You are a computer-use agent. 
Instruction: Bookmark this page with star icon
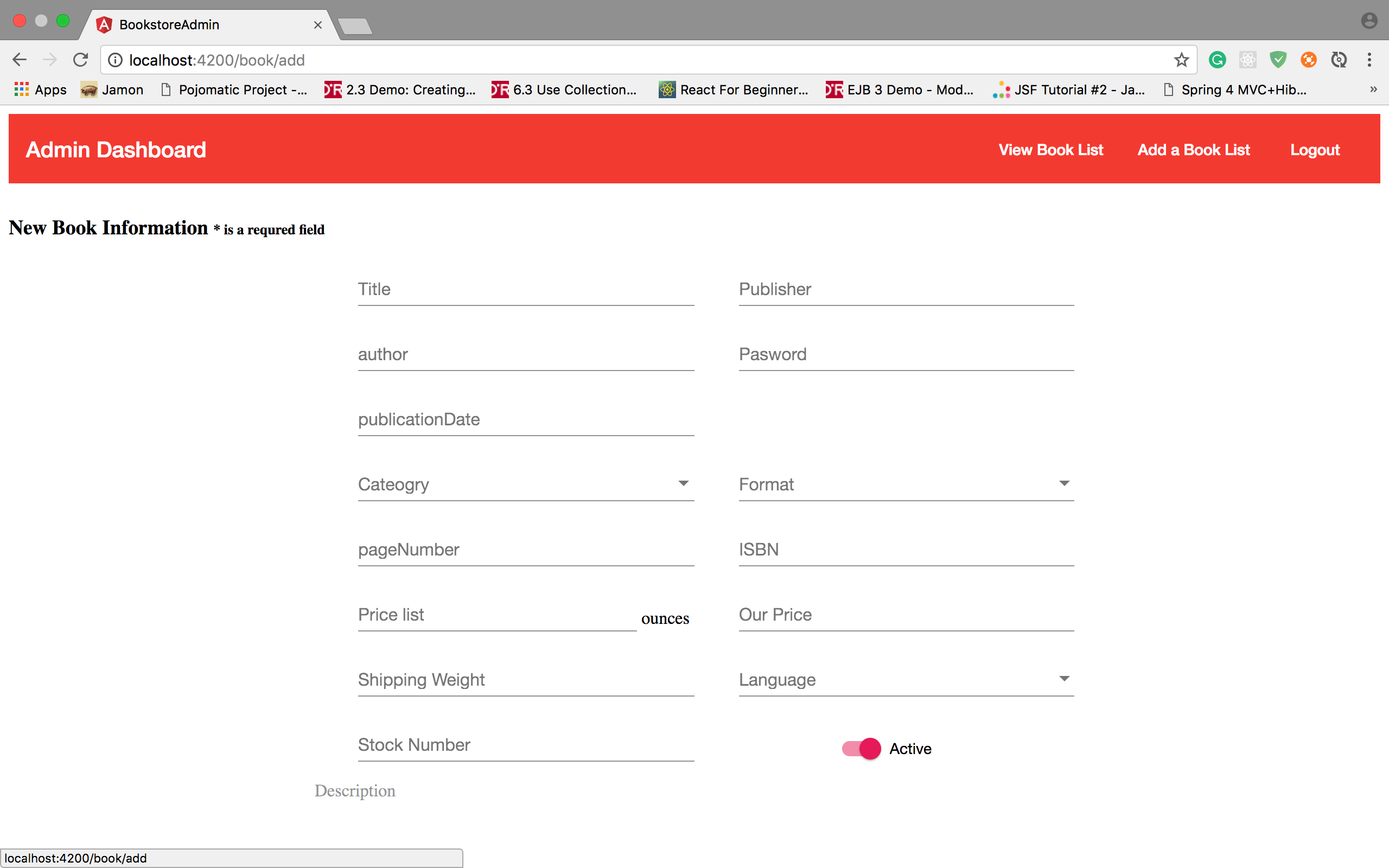coord(1181,60)
